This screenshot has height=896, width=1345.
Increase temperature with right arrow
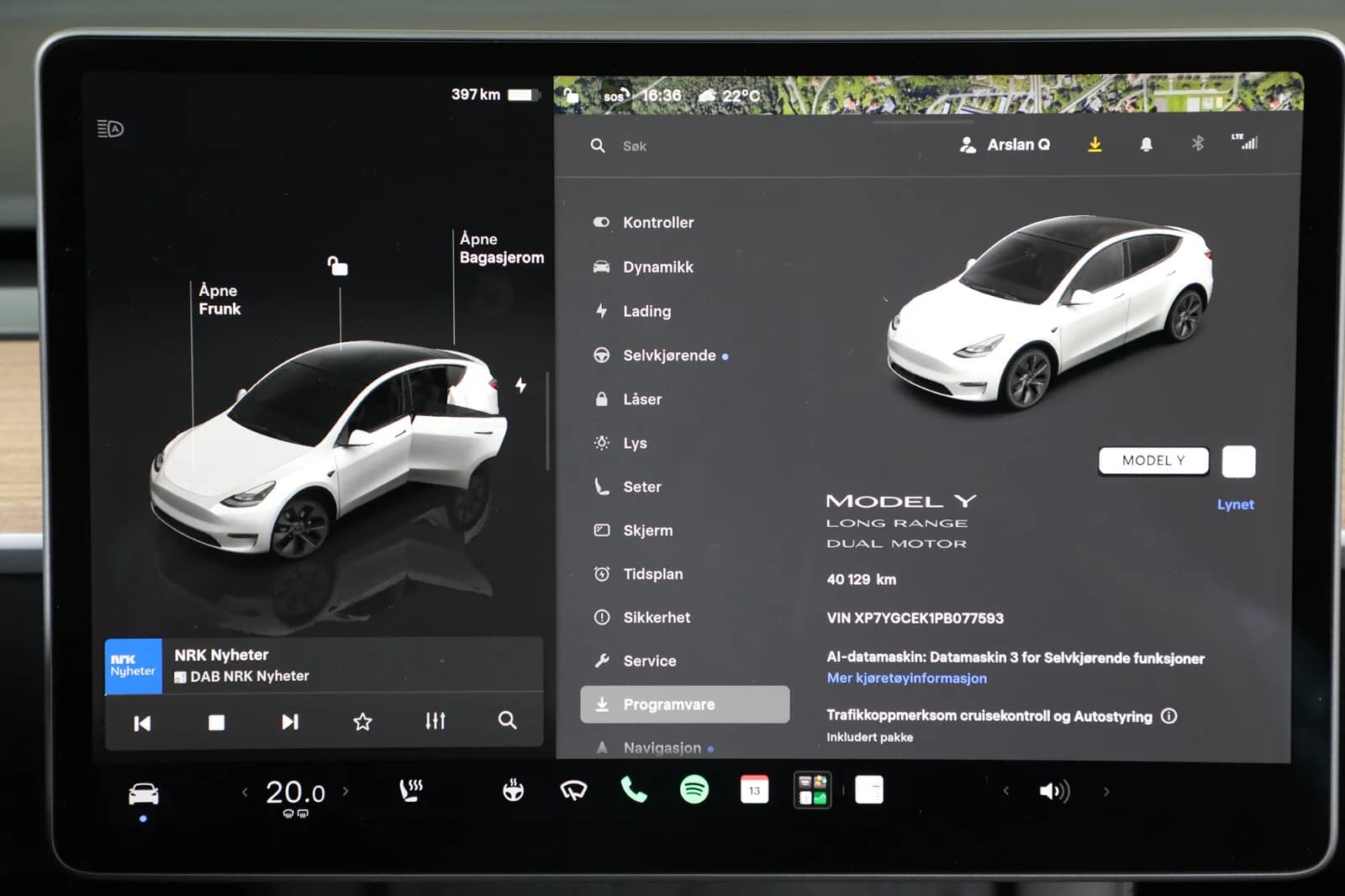[345, 791]
